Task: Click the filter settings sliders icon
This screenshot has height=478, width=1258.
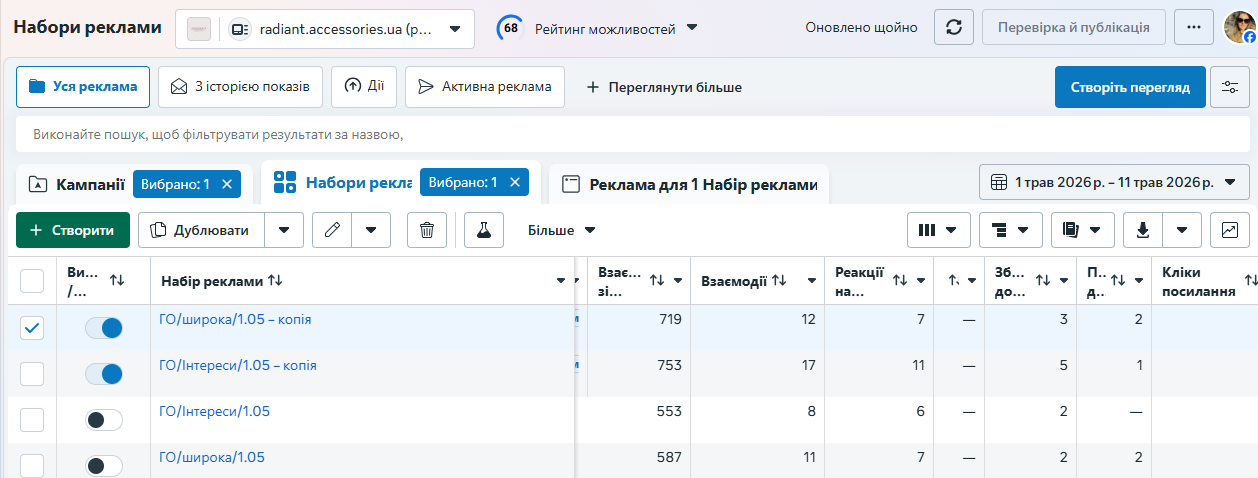Action: click(1230, 87)
